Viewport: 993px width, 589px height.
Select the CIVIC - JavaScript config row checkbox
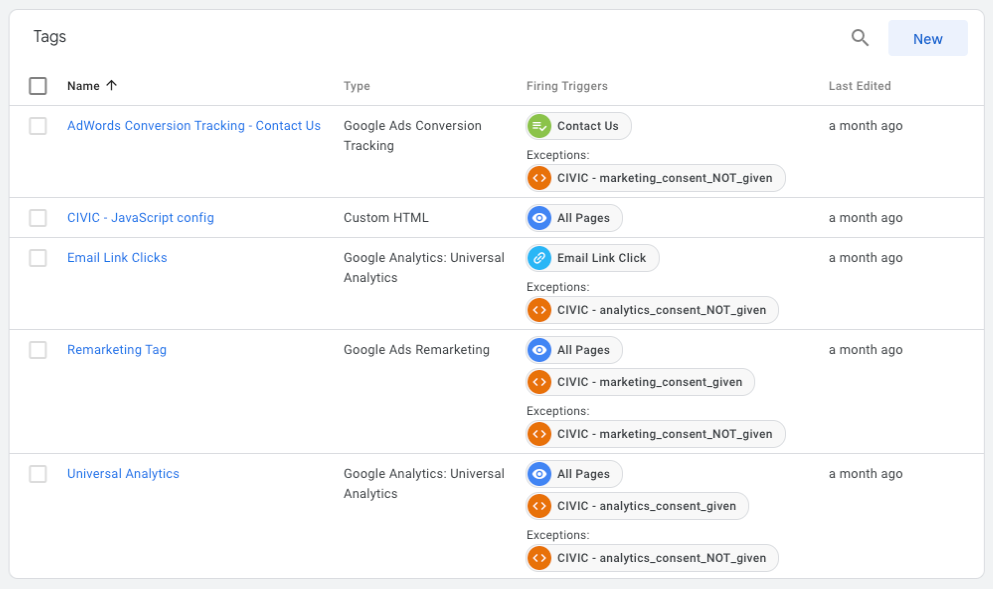[38, 218]
